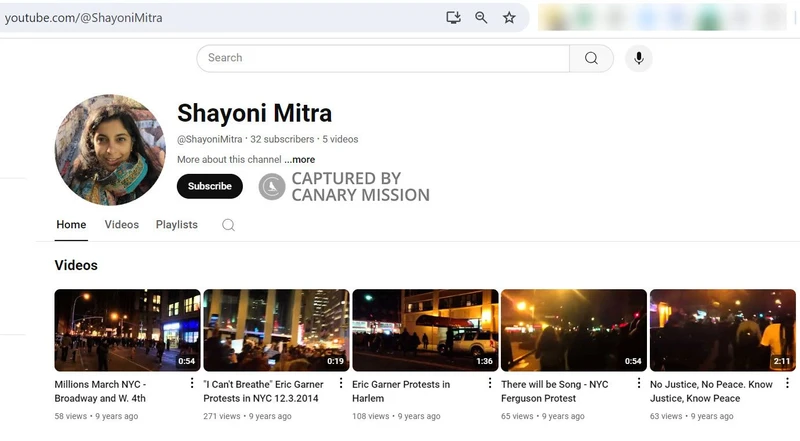Open title There will be Song - NYC Ferguson Protest
The height and width of the screenshot is (441, 800).
(x=555, y=391)
